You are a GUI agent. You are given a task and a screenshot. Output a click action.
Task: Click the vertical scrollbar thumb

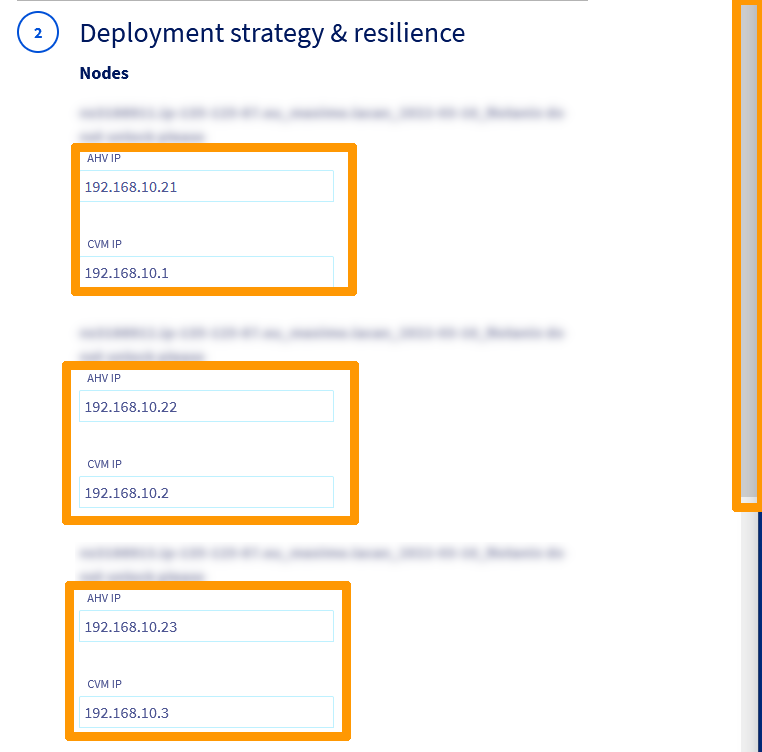point(748,250)
